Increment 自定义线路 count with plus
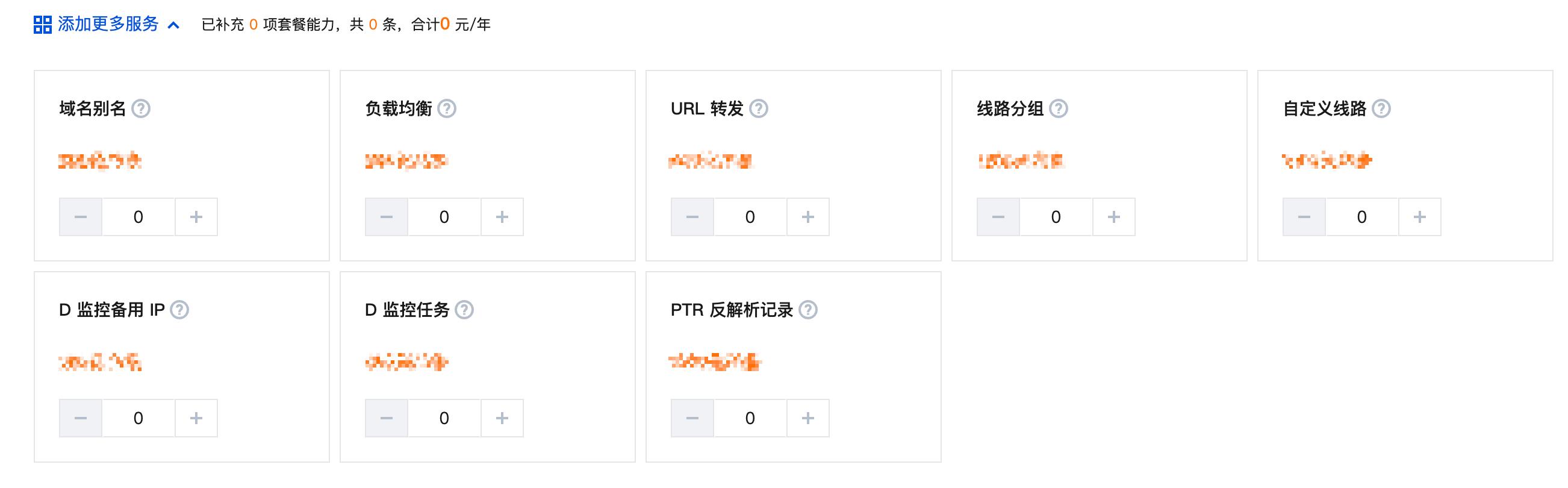Screen dimensions: 1568x488 click(x=1419, y=217)
